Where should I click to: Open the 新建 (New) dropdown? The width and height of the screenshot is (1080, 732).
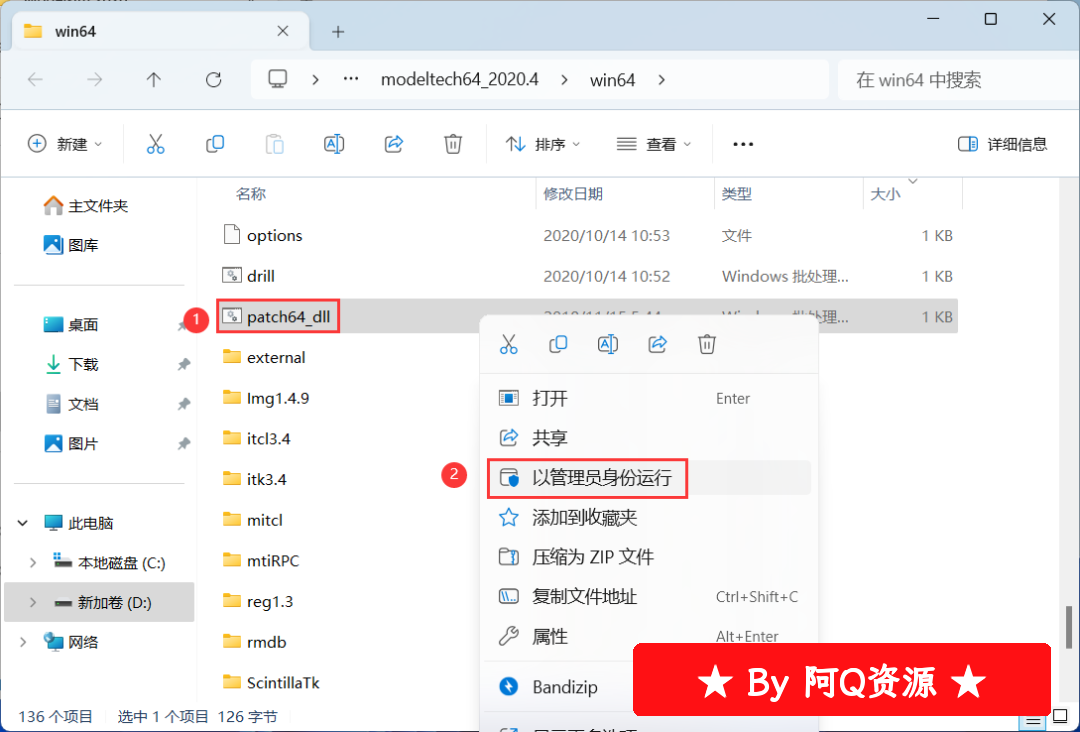pos(65,144)
